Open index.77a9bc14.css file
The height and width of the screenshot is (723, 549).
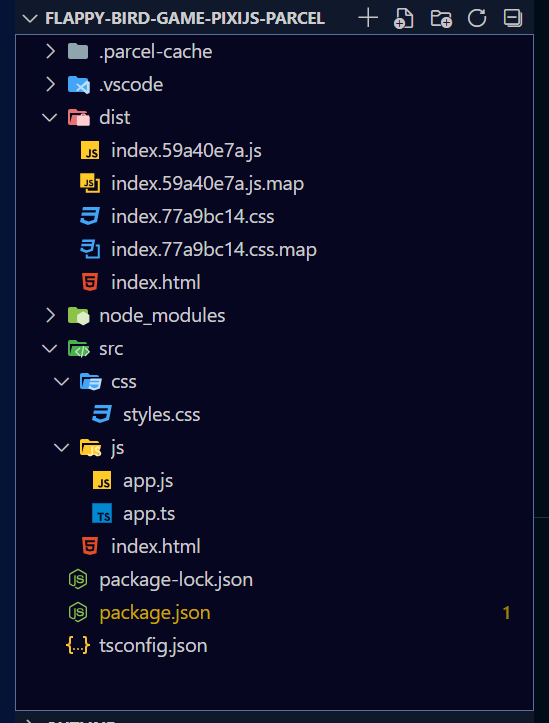coord(193,217)
